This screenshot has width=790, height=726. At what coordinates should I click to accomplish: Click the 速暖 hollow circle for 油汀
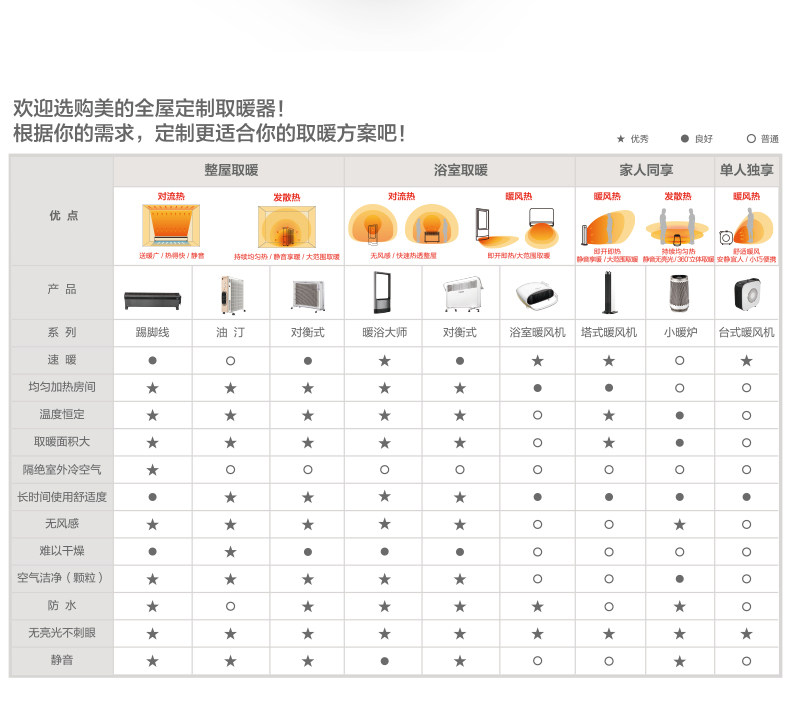pos(230,361)
